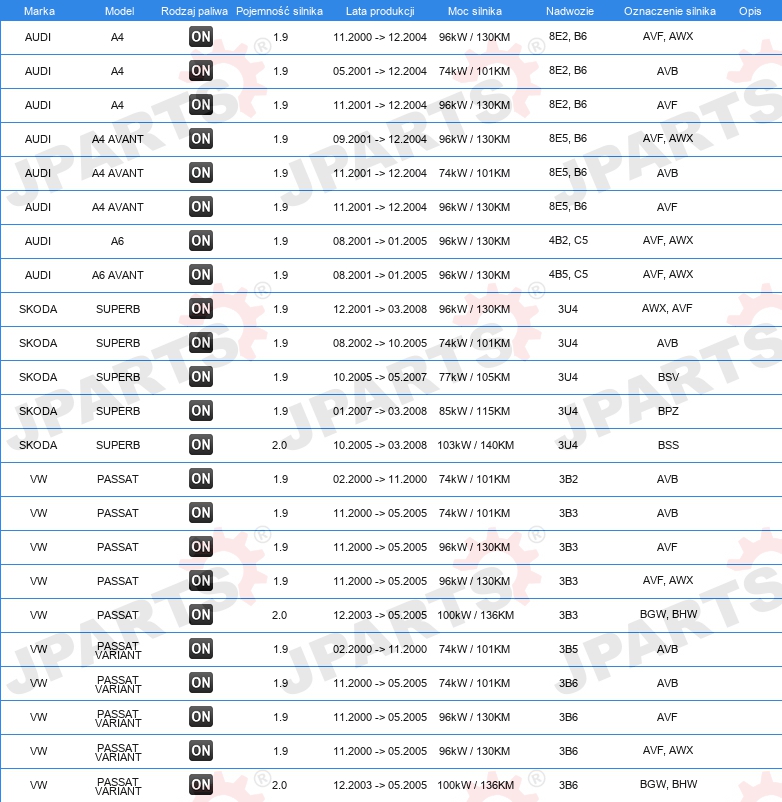Viewport: 782px width, 802px height.
Task: Click ON badge in Passat Variant 3B6 AVB row
Action: pos(200,683)
